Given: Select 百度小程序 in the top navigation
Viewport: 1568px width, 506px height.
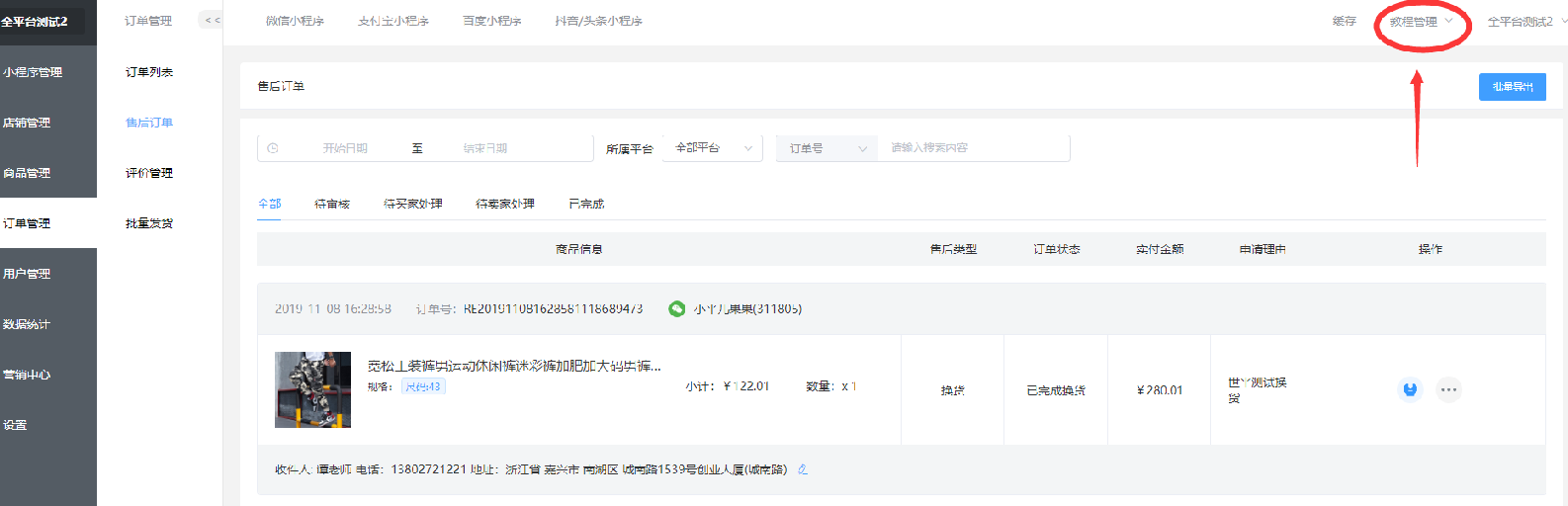Looking at the screenshot, I should coord(492,21).
